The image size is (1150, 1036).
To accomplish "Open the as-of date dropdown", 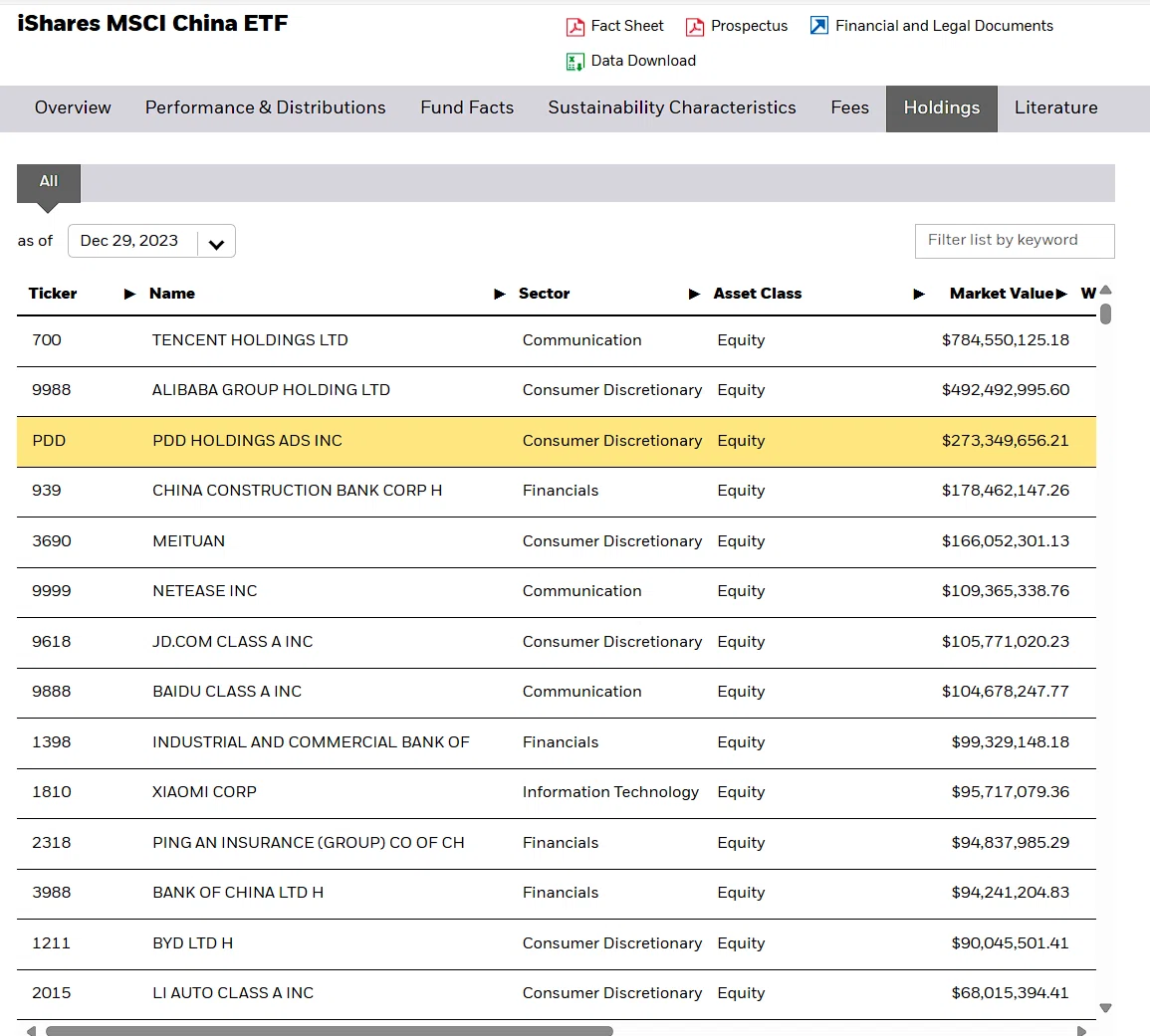I will coord(151,241).
